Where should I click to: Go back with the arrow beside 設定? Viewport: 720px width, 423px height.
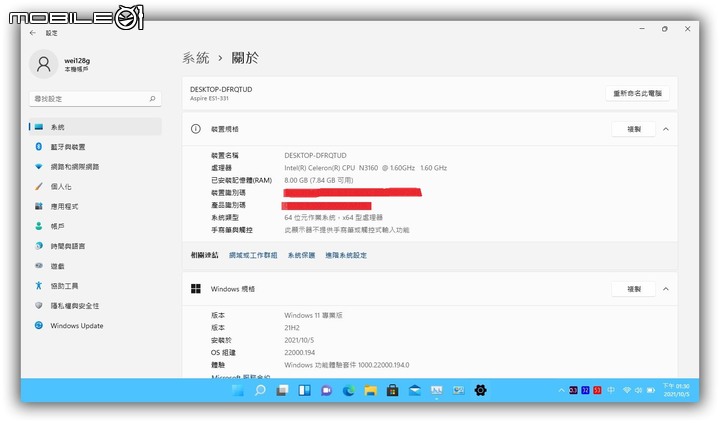[33, 33]
